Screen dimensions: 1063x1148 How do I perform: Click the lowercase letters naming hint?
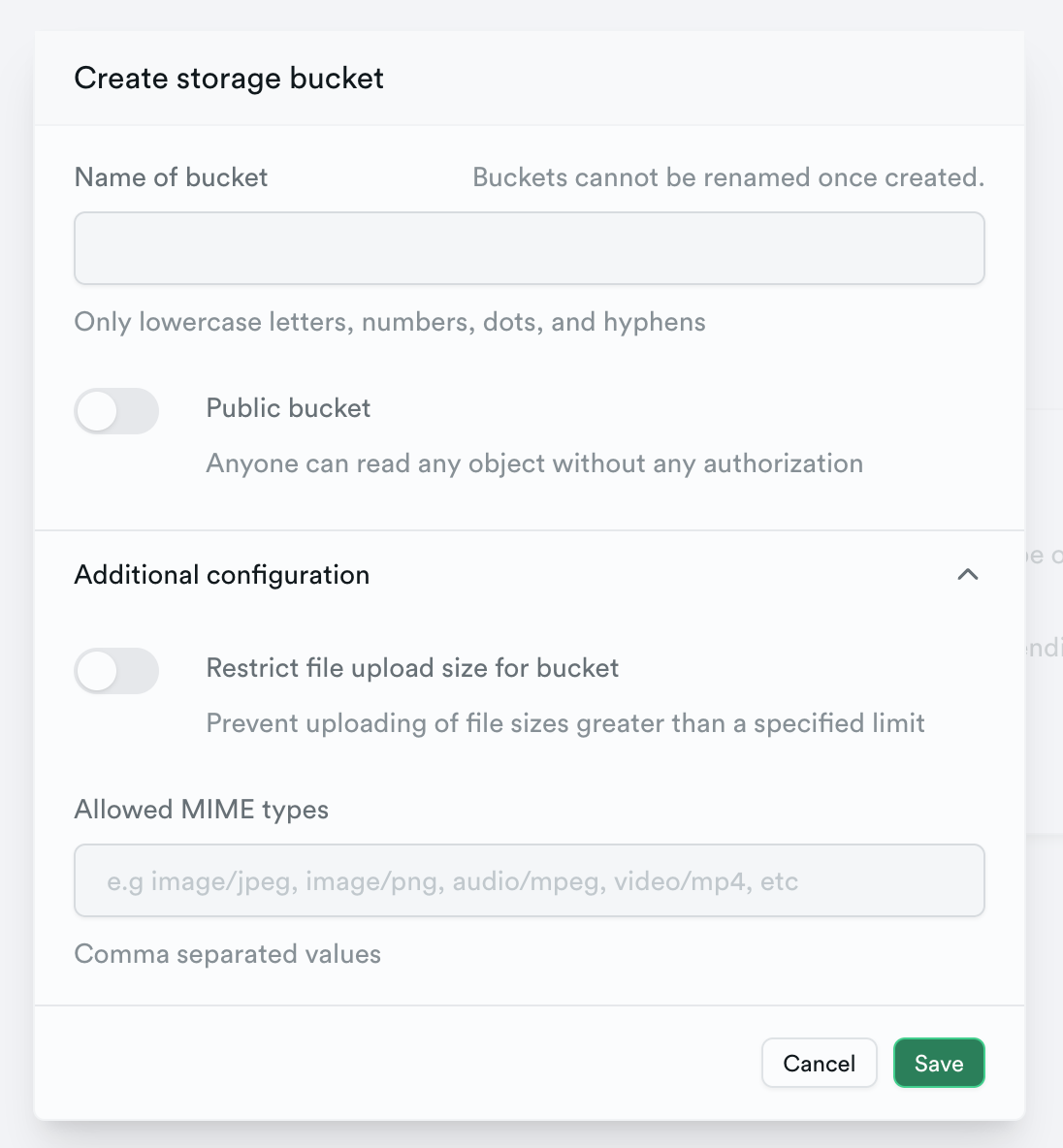[390, 322]
